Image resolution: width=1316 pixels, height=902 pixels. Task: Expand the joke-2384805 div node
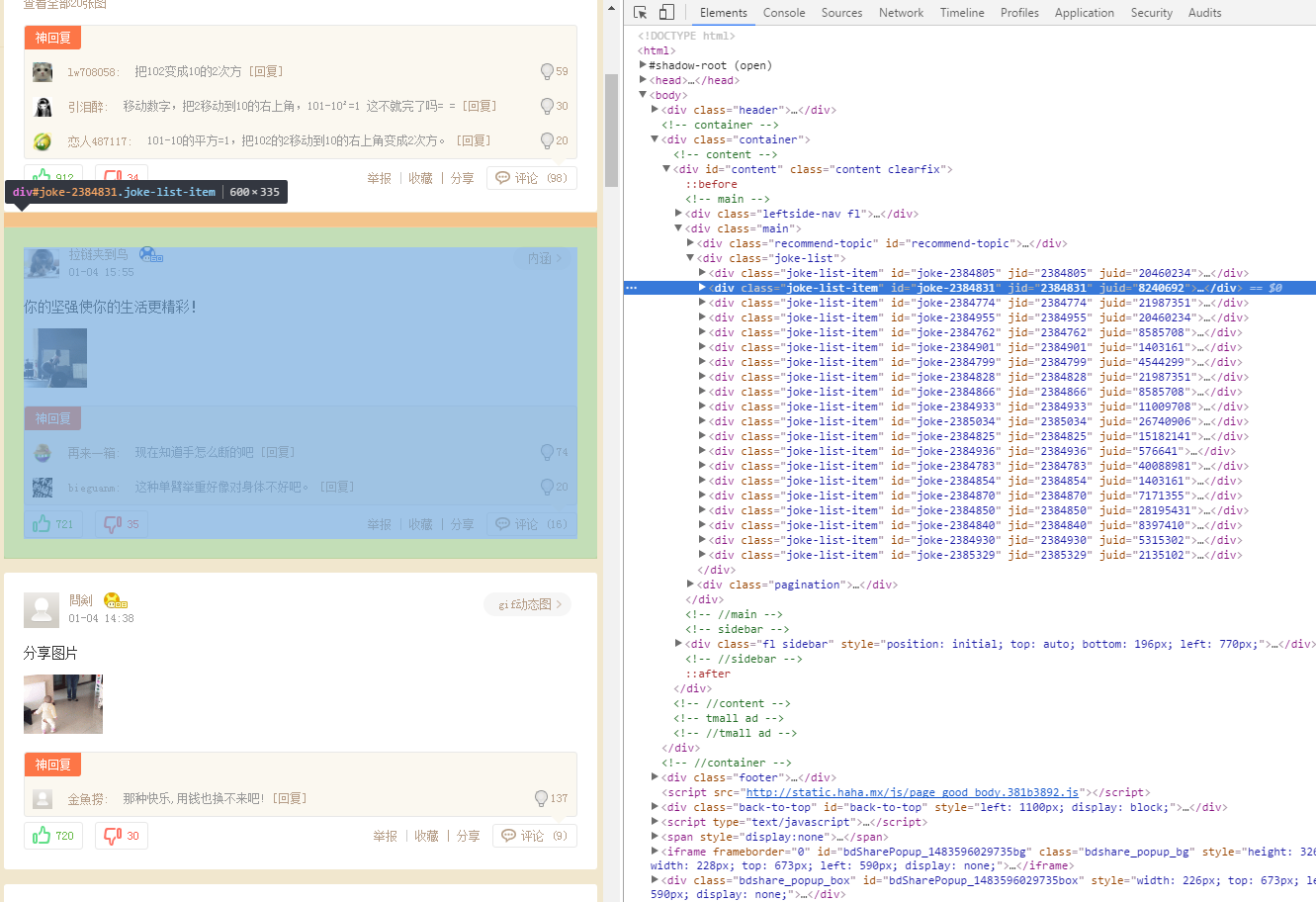click(702, 273)
